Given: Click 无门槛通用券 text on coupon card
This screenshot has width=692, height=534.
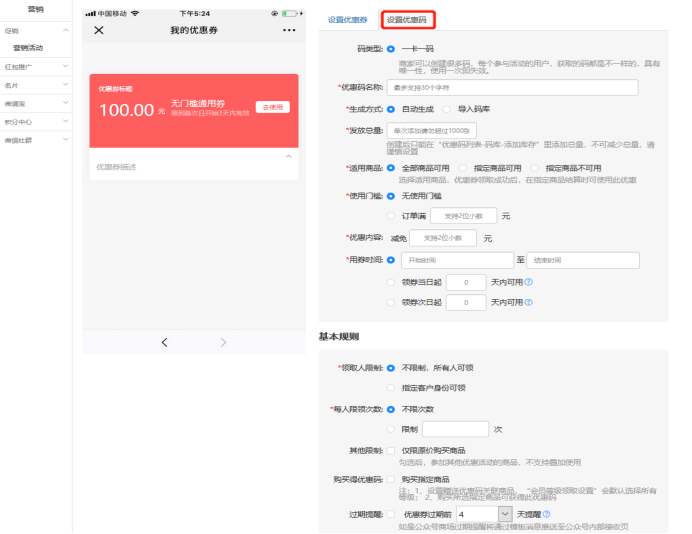Looking at the screenshot, I should coord(198,104).
